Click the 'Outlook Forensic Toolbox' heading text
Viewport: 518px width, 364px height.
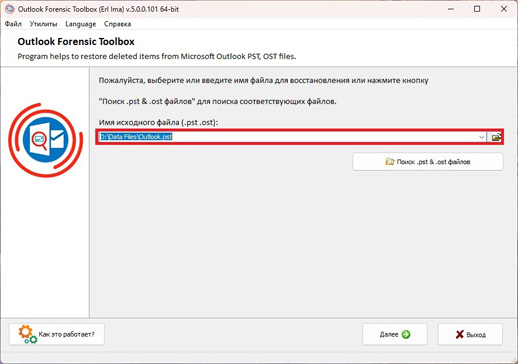pos(76,42)
